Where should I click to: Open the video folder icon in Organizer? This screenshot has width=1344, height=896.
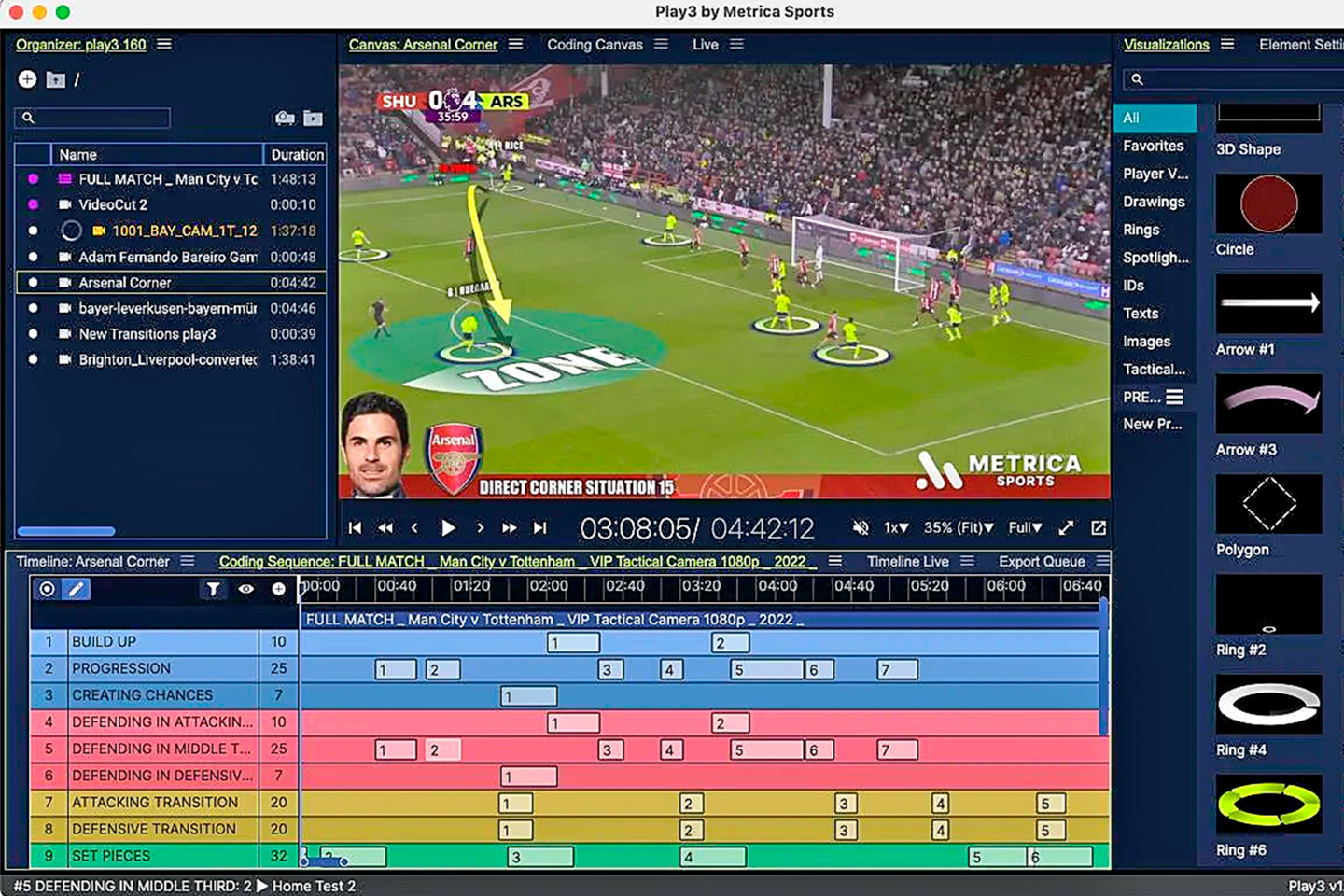coord(314,118)
